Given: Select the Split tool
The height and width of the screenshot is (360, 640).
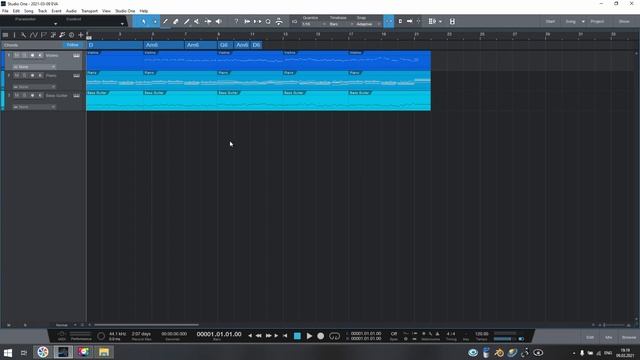Looking at the screenshot, I should (165, 21).
